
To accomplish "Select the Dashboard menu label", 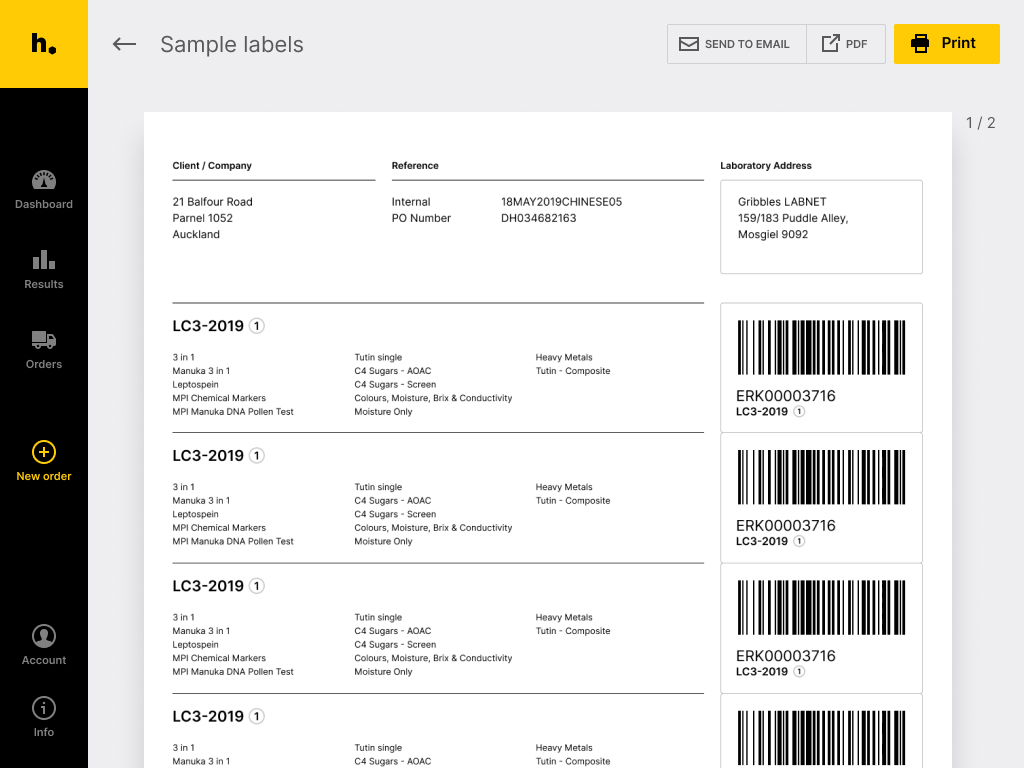I will (x=44, y=204).
